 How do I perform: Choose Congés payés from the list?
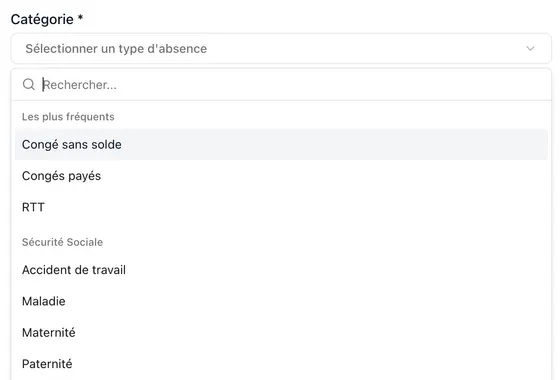pos(281,176)
